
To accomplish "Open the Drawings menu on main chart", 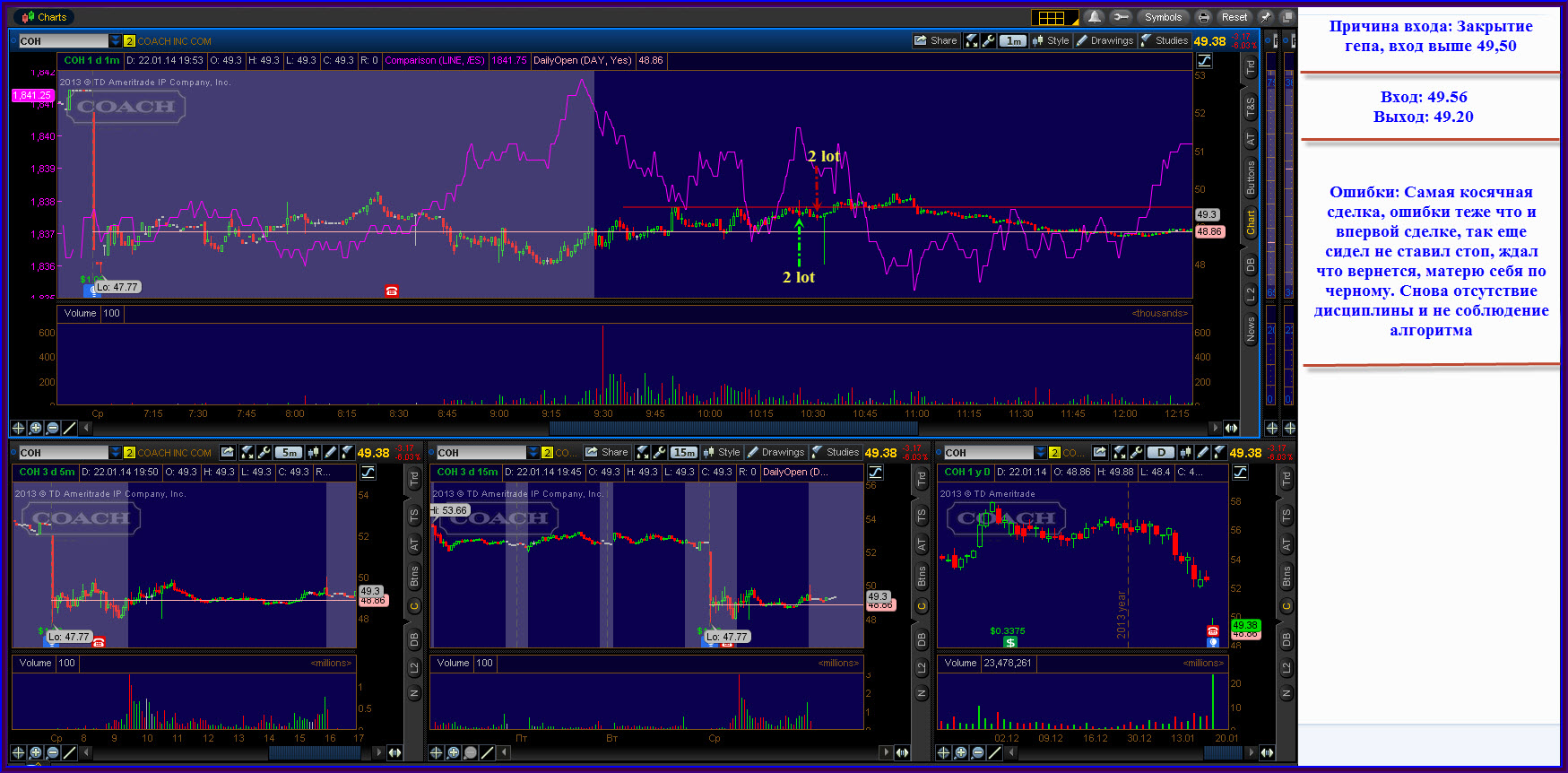I will click(x=1105, y=40).
